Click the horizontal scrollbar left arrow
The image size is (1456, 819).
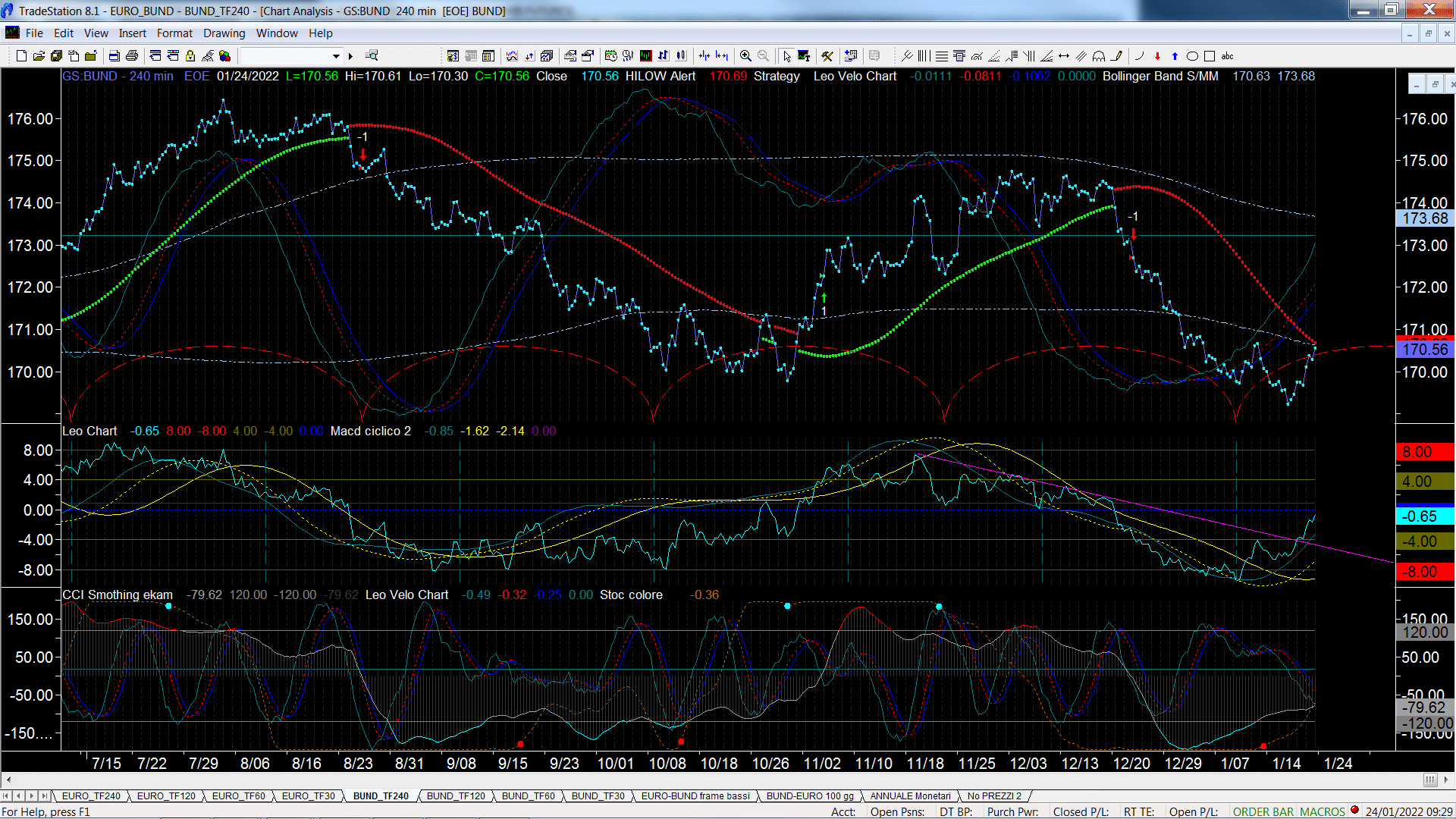[8, 780]
